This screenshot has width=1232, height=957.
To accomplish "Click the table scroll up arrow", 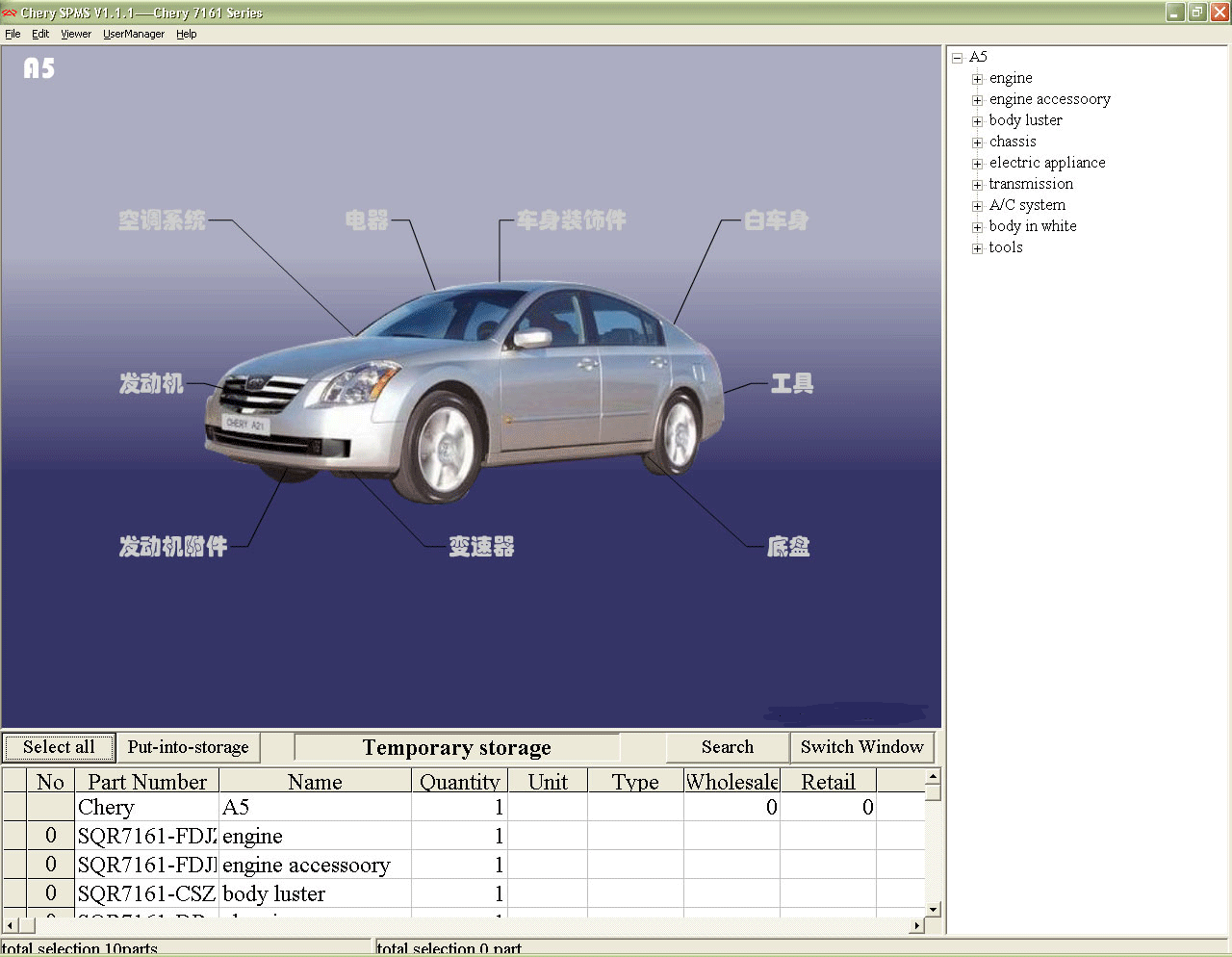I will pyautogui.click(x=932, y=776).
